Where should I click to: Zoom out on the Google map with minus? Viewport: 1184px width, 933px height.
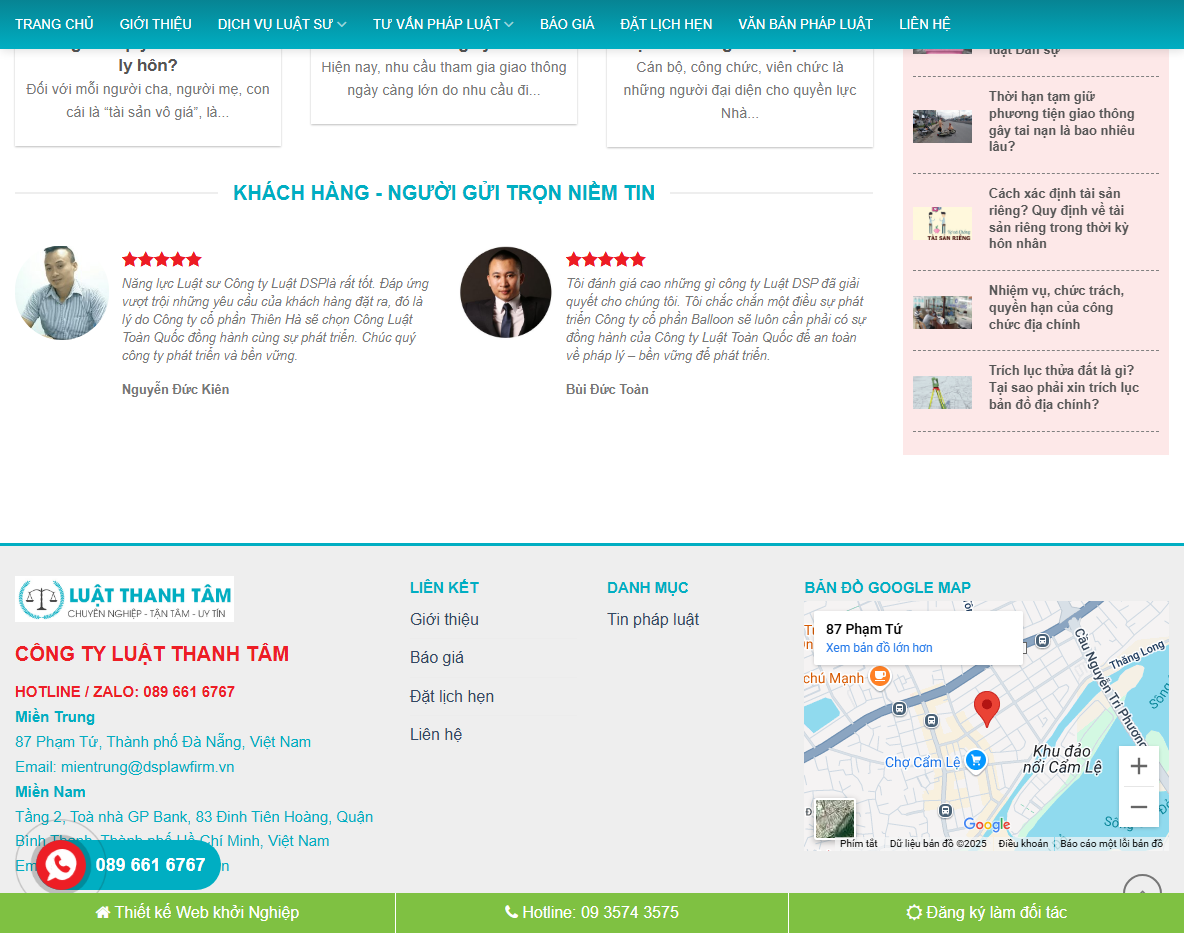[1139, 806]
